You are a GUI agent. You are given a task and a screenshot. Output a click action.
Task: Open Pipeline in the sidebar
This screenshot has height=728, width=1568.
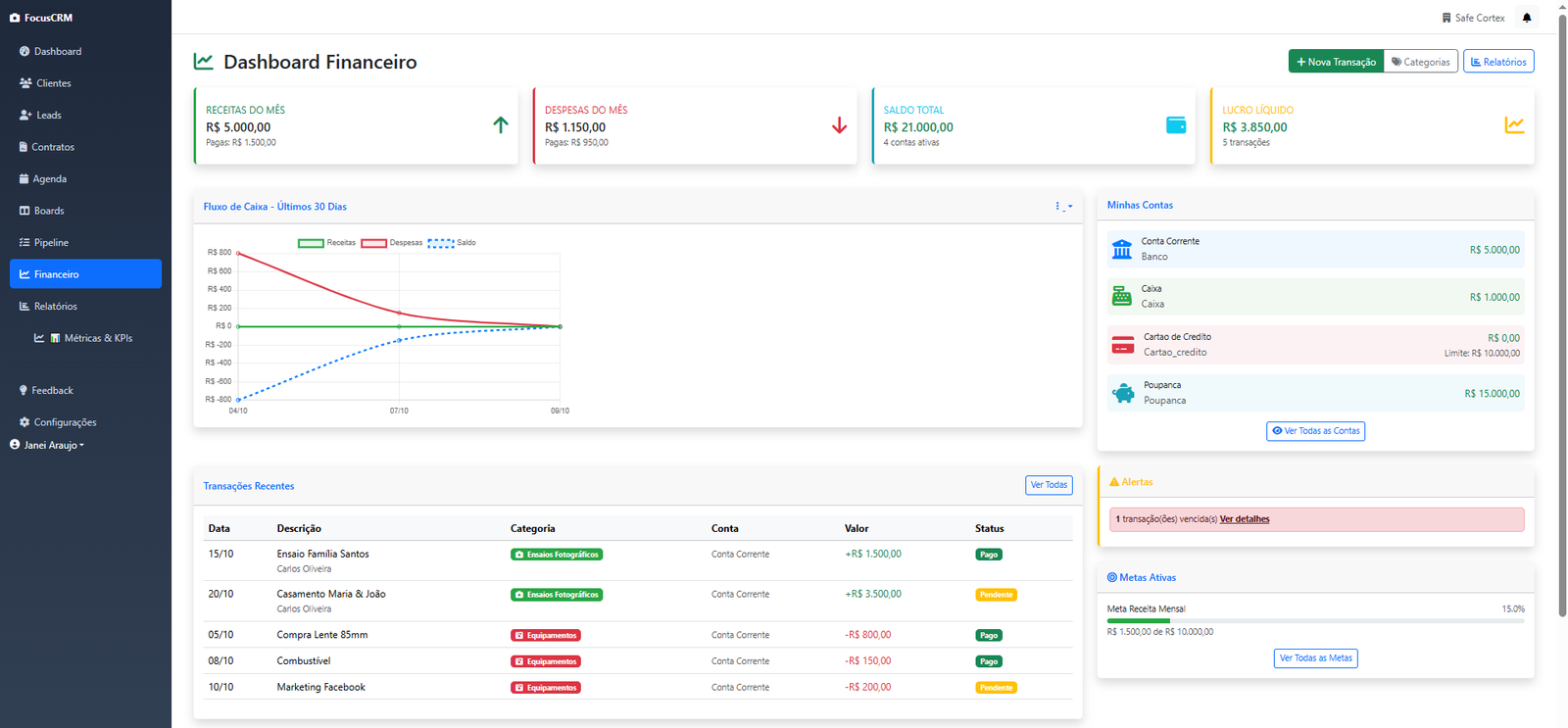51,242
